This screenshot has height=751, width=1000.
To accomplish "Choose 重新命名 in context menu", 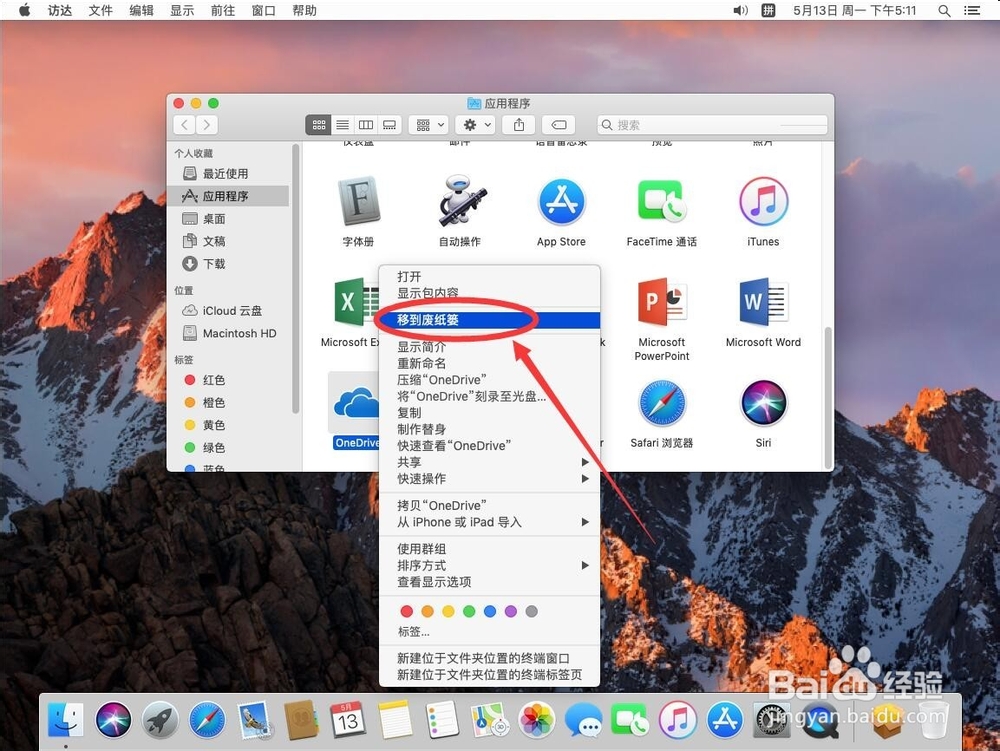I will (489, 364).
